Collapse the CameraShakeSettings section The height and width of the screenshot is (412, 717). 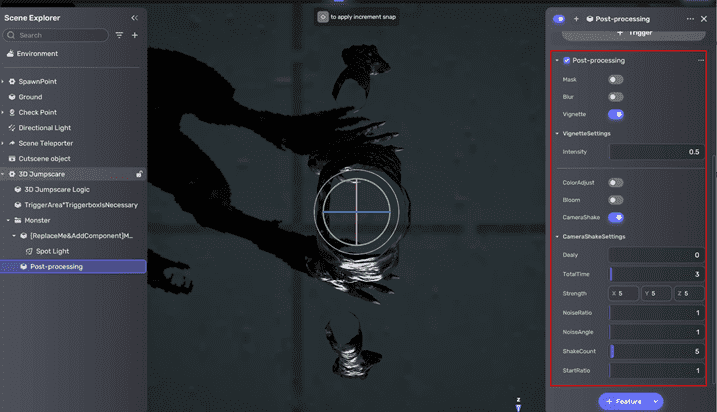(x=557, y=236)
